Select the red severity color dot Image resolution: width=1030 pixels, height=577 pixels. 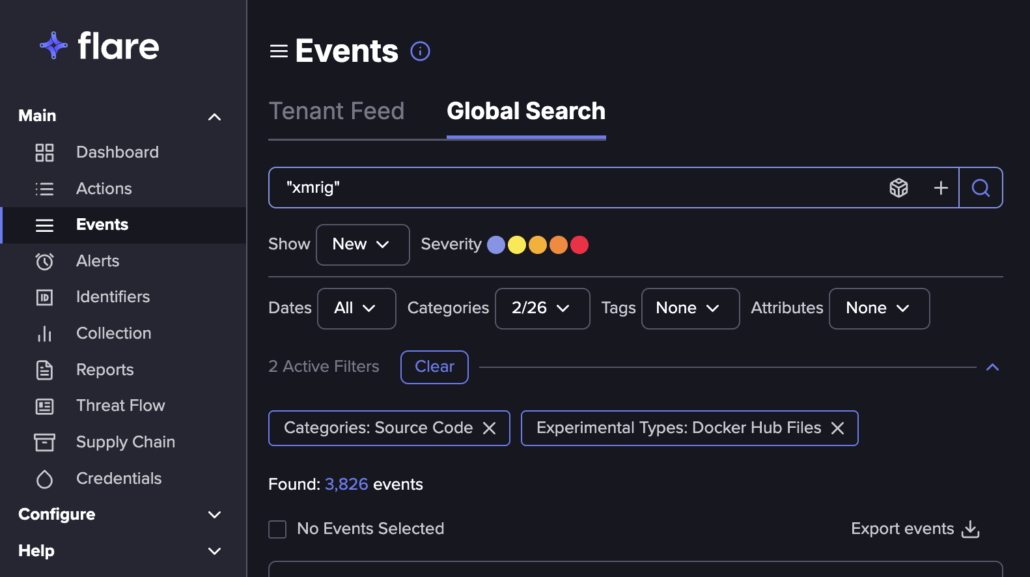pyautogui.click(x=579, y=245)
